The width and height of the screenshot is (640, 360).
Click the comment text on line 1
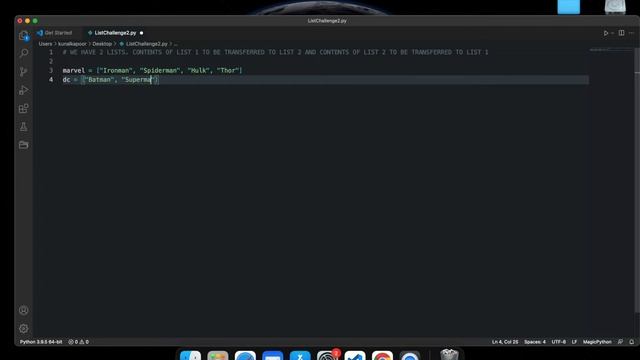(276, 52)
